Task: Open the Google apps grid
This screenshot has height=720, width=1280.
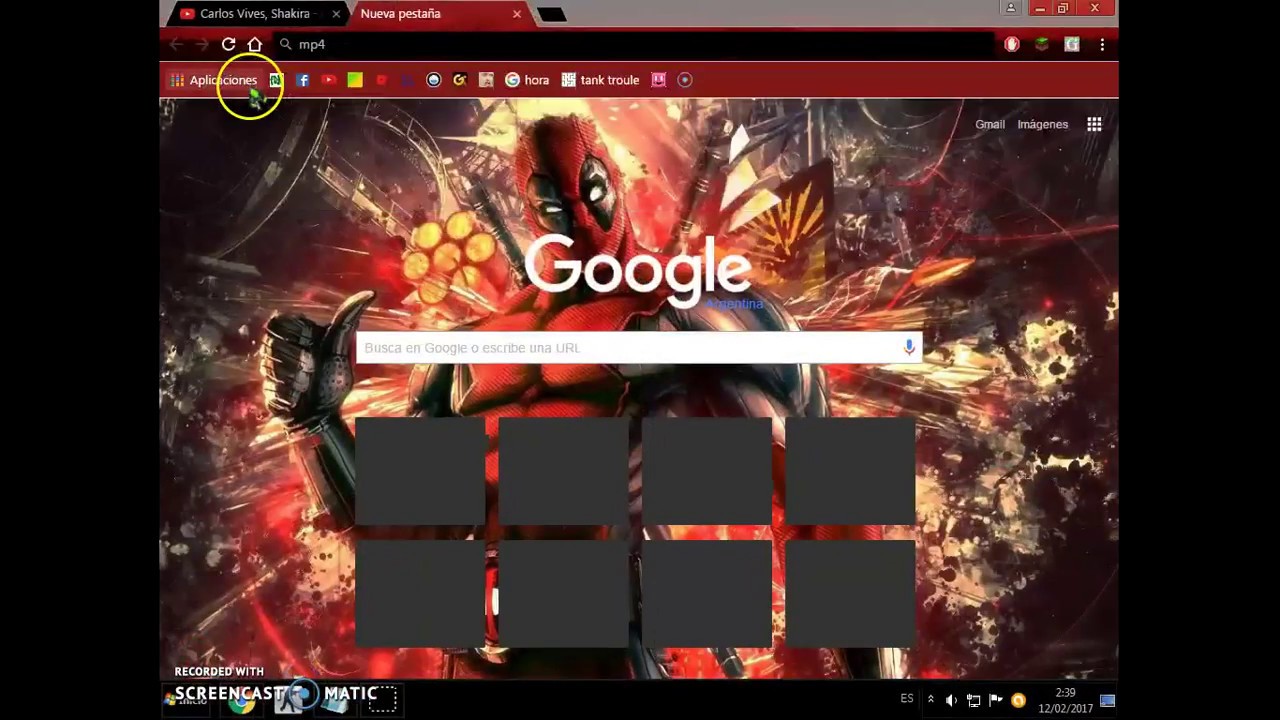Action: pyautogui.click(x=1094, y=124)
